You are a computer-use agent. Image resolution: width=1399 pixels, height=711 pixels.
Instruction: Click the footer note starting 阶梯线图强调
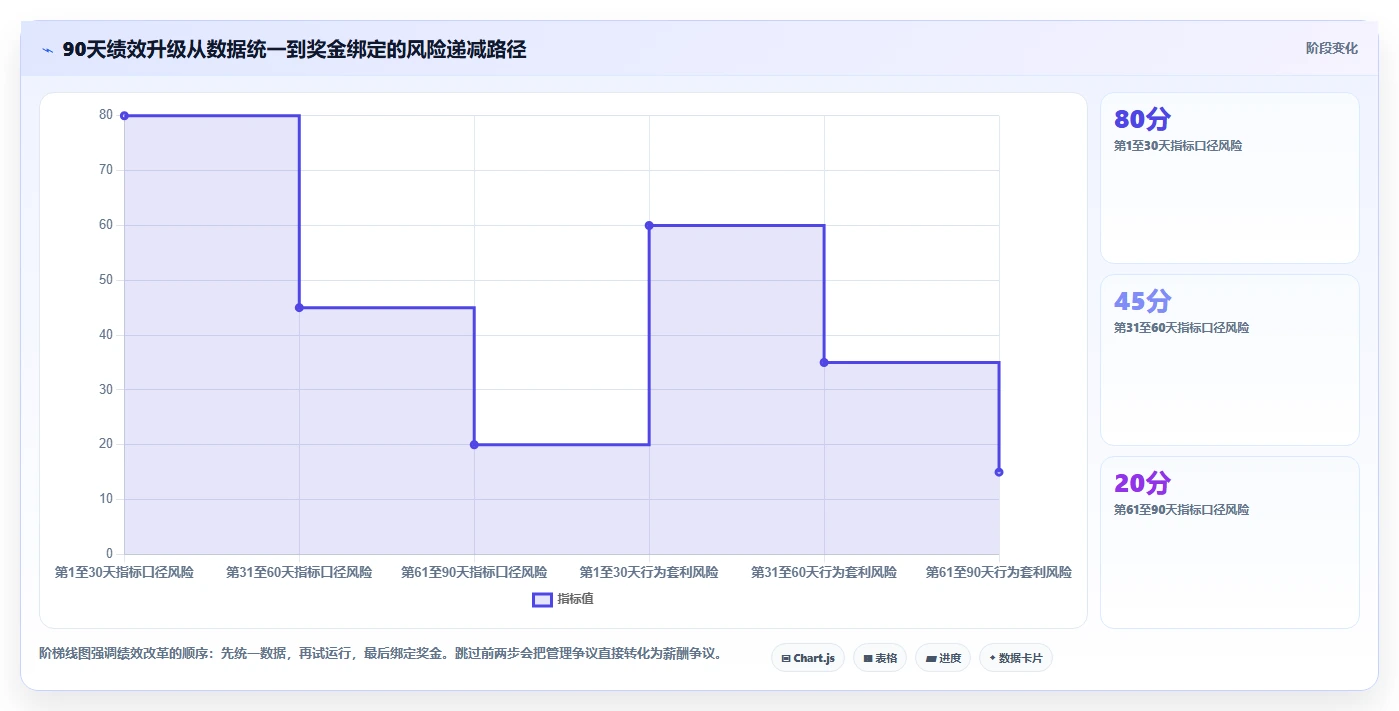(x=380, y=654)
